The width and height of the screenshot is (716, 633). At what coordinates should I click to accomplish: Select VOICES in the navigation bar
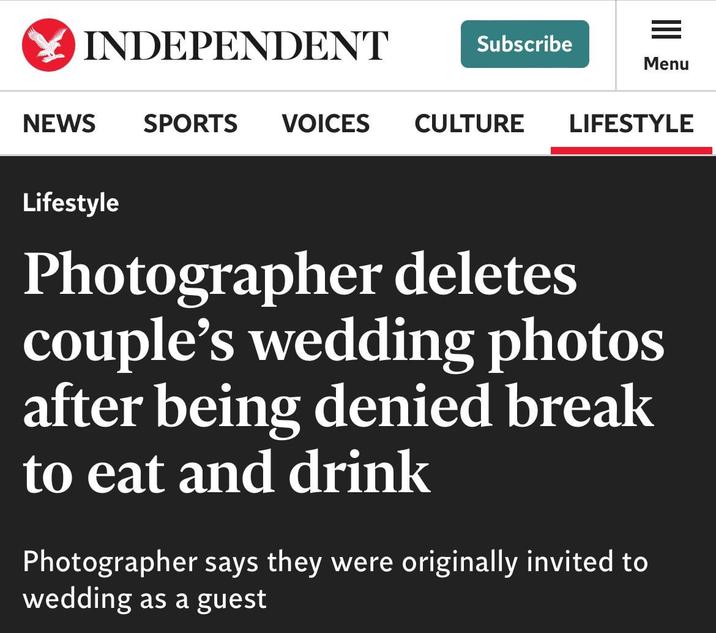click(x=326, y=124)
